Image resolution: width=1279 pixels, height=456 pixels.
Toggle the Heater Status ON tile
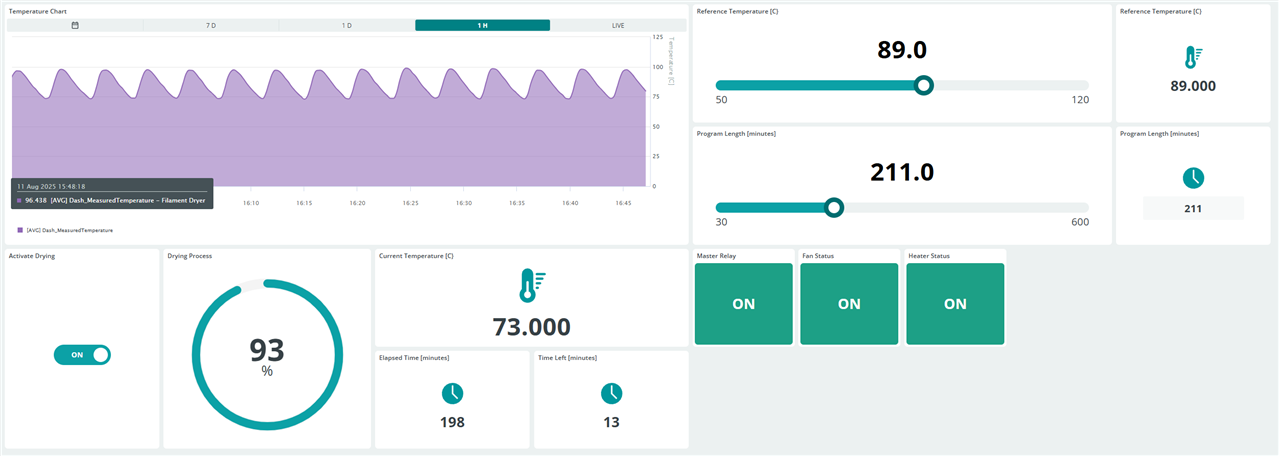[x=955, y=304]
